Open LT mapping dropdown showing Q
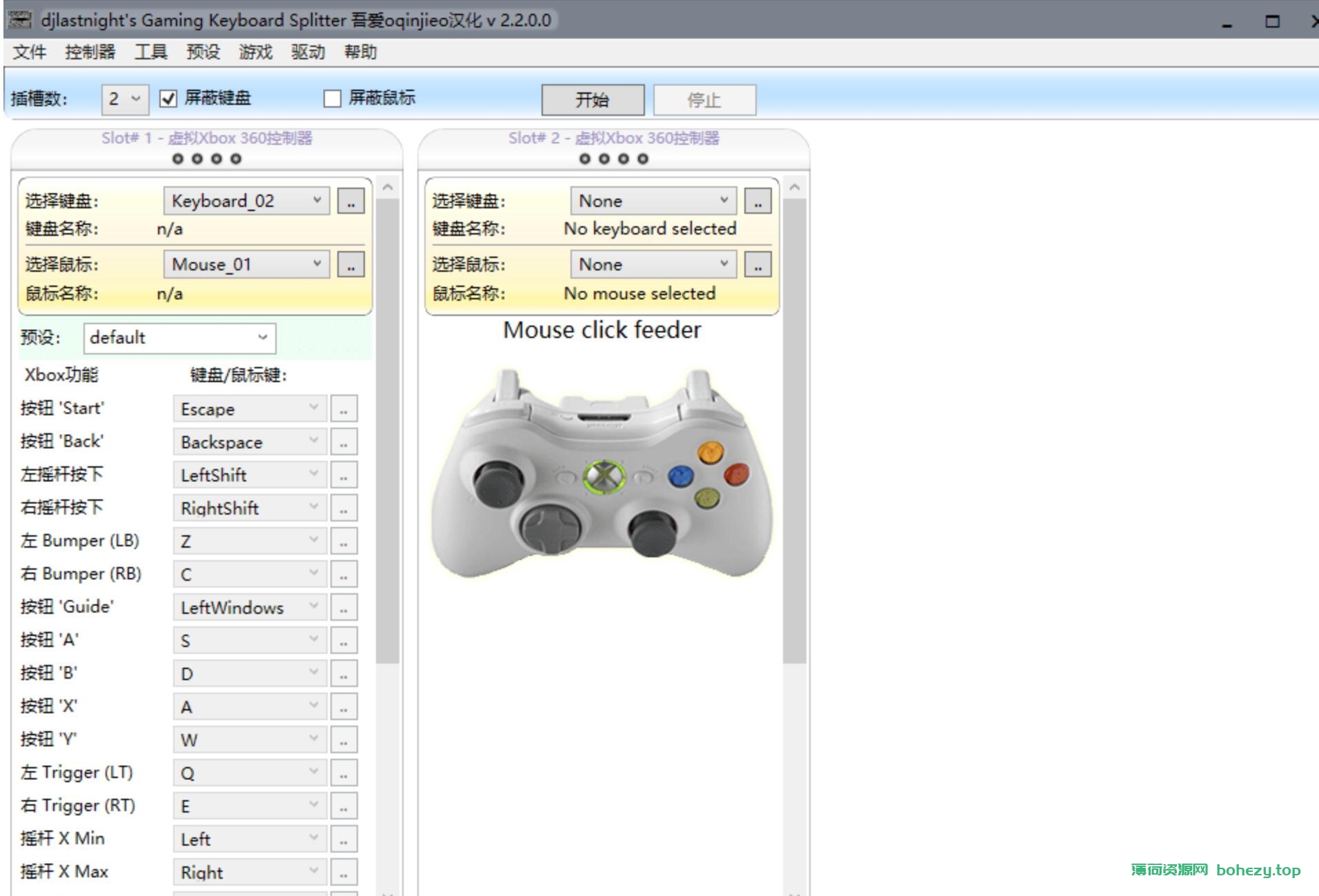The width and height of the screenshot is (1319, 896). coord(249,773)
